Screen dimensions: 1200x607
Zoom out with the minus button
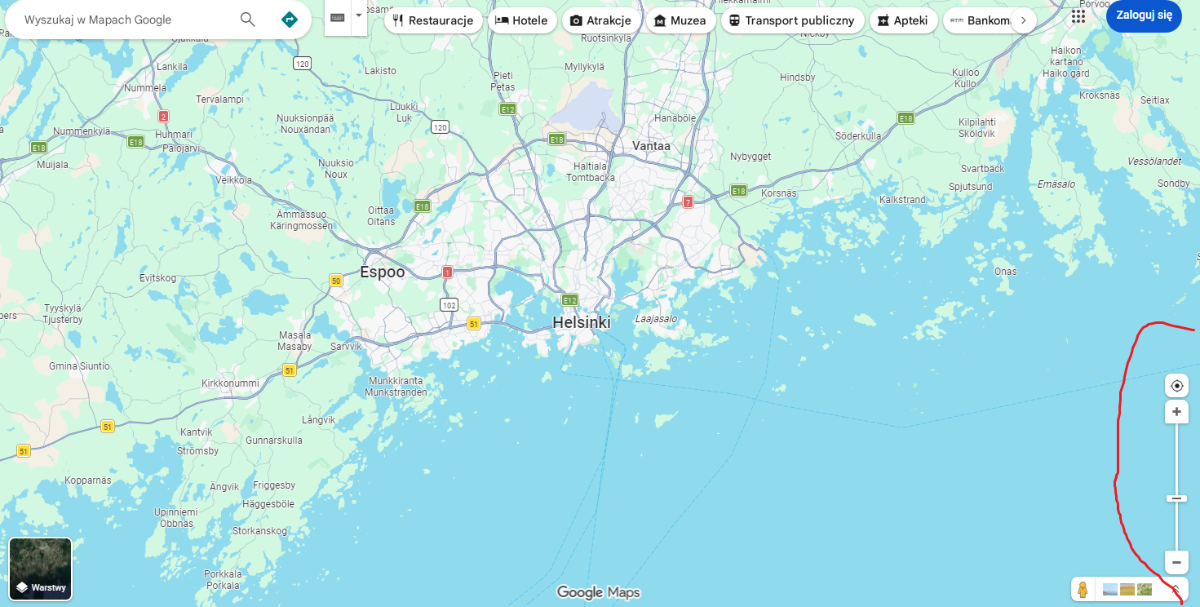(1177, 562)
